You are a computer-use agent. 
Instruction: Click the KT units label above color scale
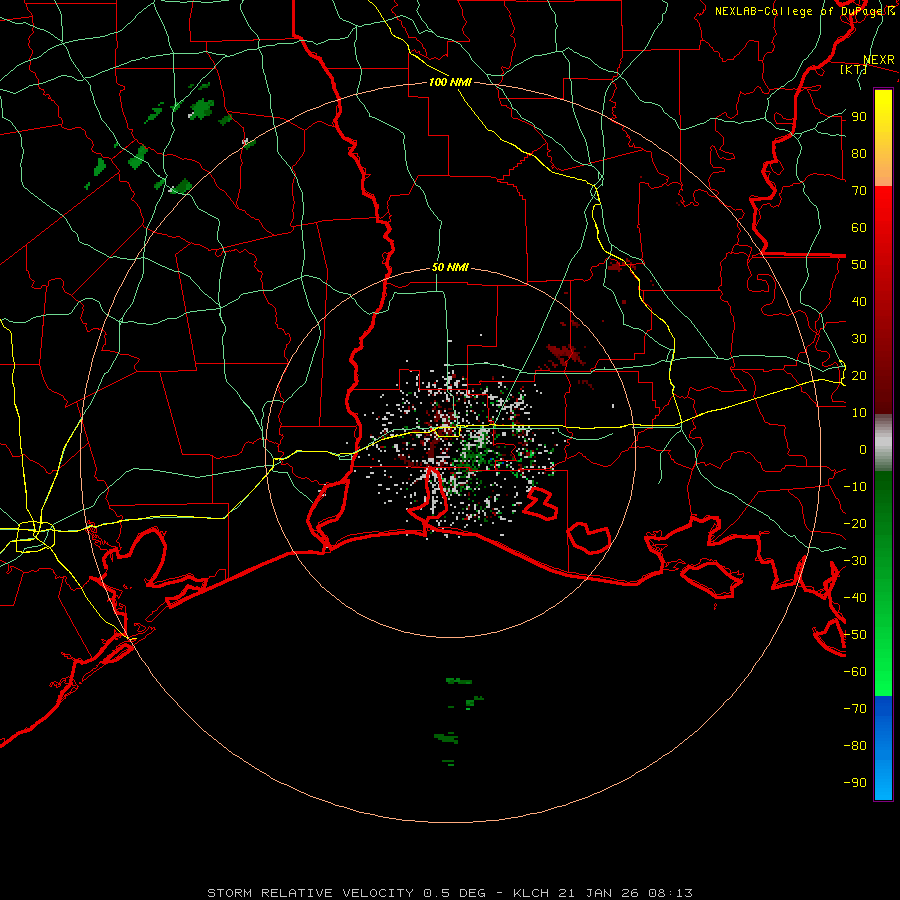pyautogui.click(x=853, y=69)
